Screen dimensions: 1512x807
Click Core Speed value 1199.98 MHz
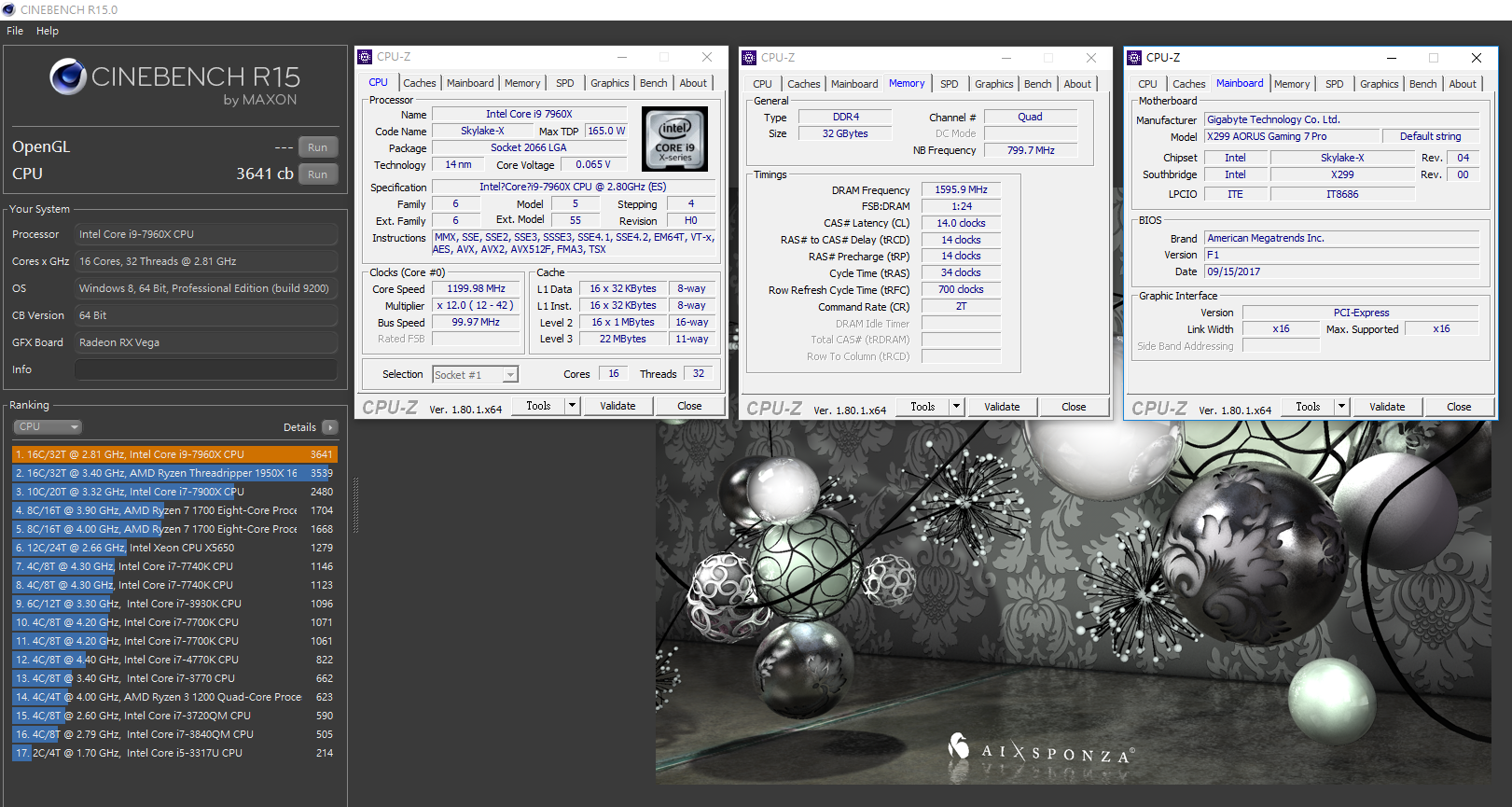point(476,289)
